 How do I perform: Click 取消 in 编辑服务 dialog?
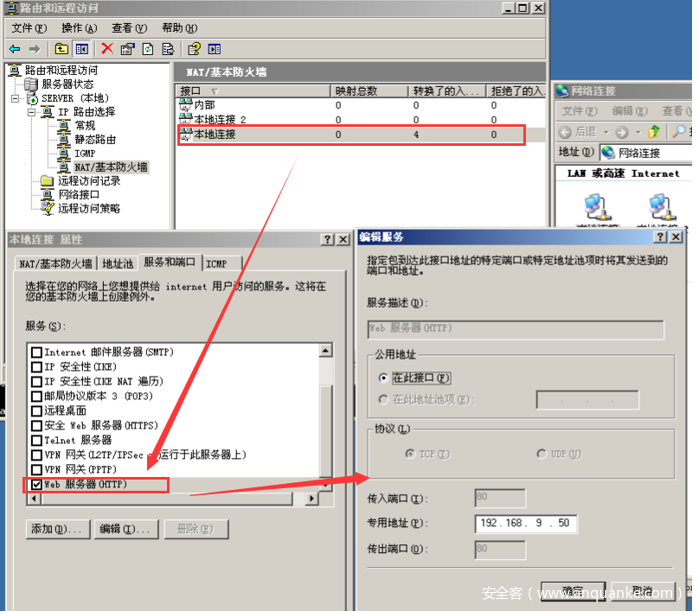click(643, 591)
